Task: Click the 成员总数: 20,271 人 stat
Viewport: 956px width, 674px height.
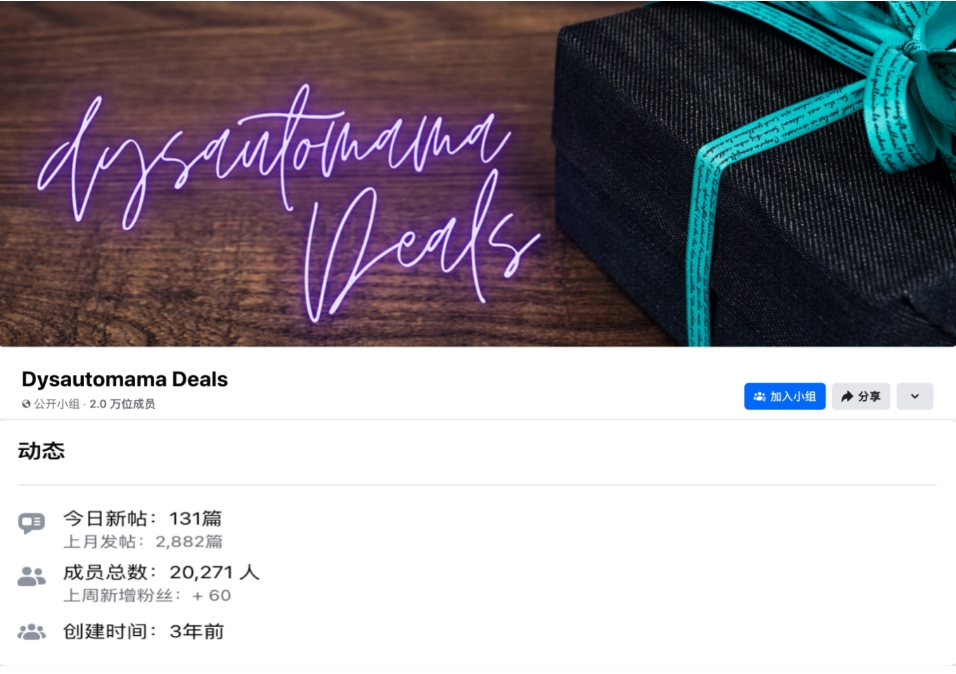Action: (x=162, y=572)
